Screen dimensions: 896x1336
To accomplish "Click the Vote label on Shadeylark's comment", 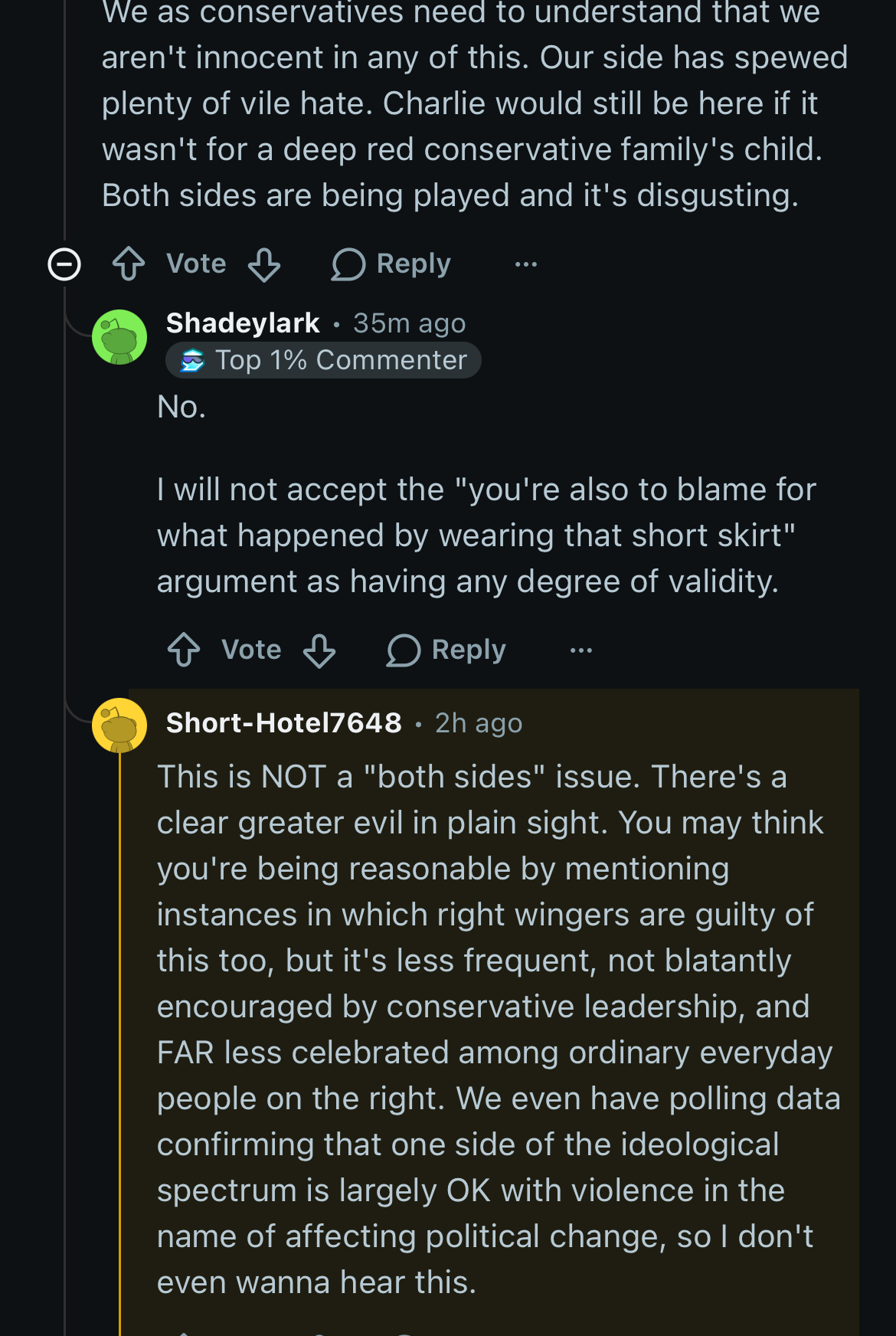I will pyautogui.click(x=251, y=650).
